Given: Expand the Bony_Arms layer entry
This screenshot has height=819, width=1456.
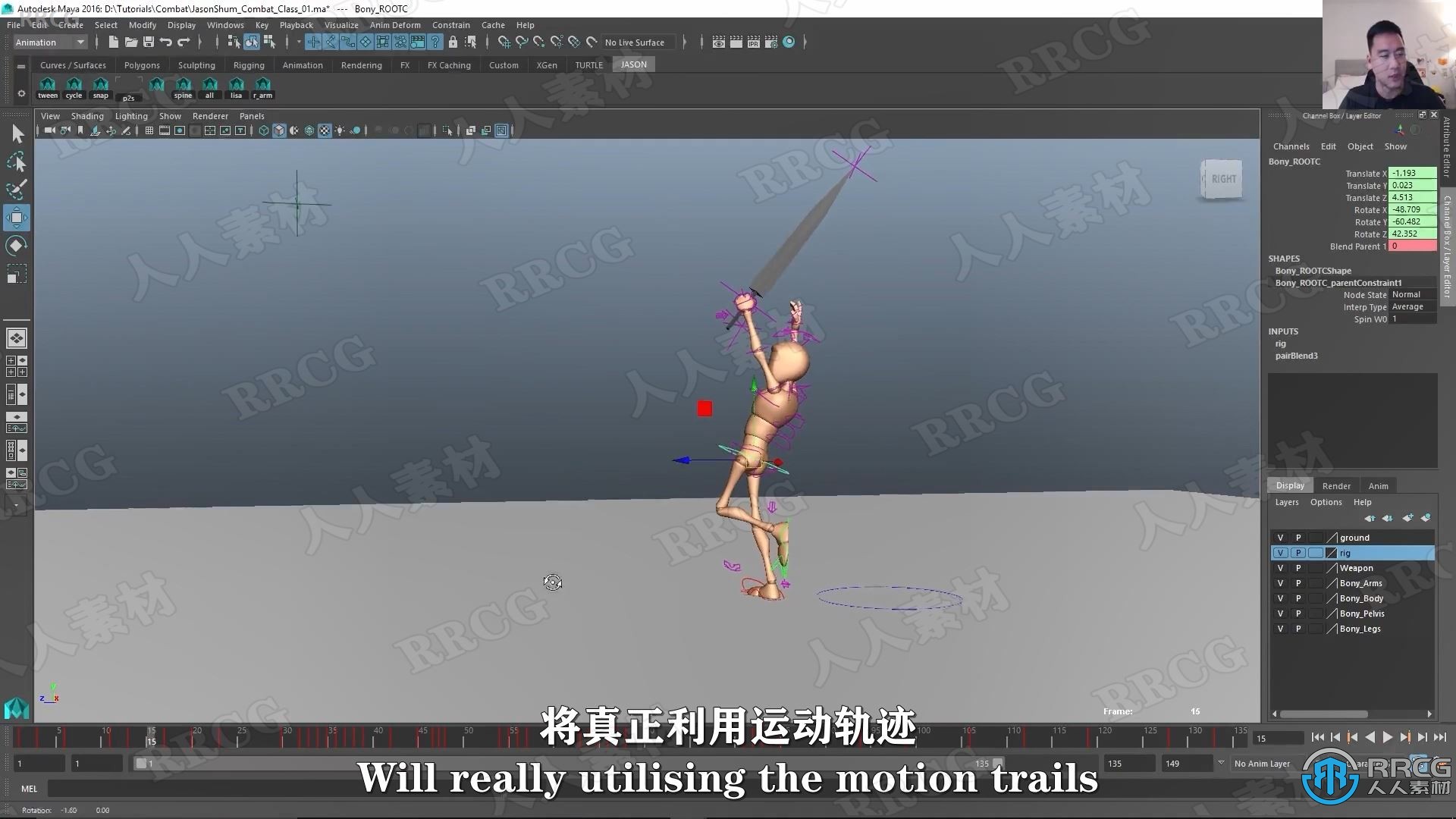Looking at the screenshot, I should (x=1362, y=583).
